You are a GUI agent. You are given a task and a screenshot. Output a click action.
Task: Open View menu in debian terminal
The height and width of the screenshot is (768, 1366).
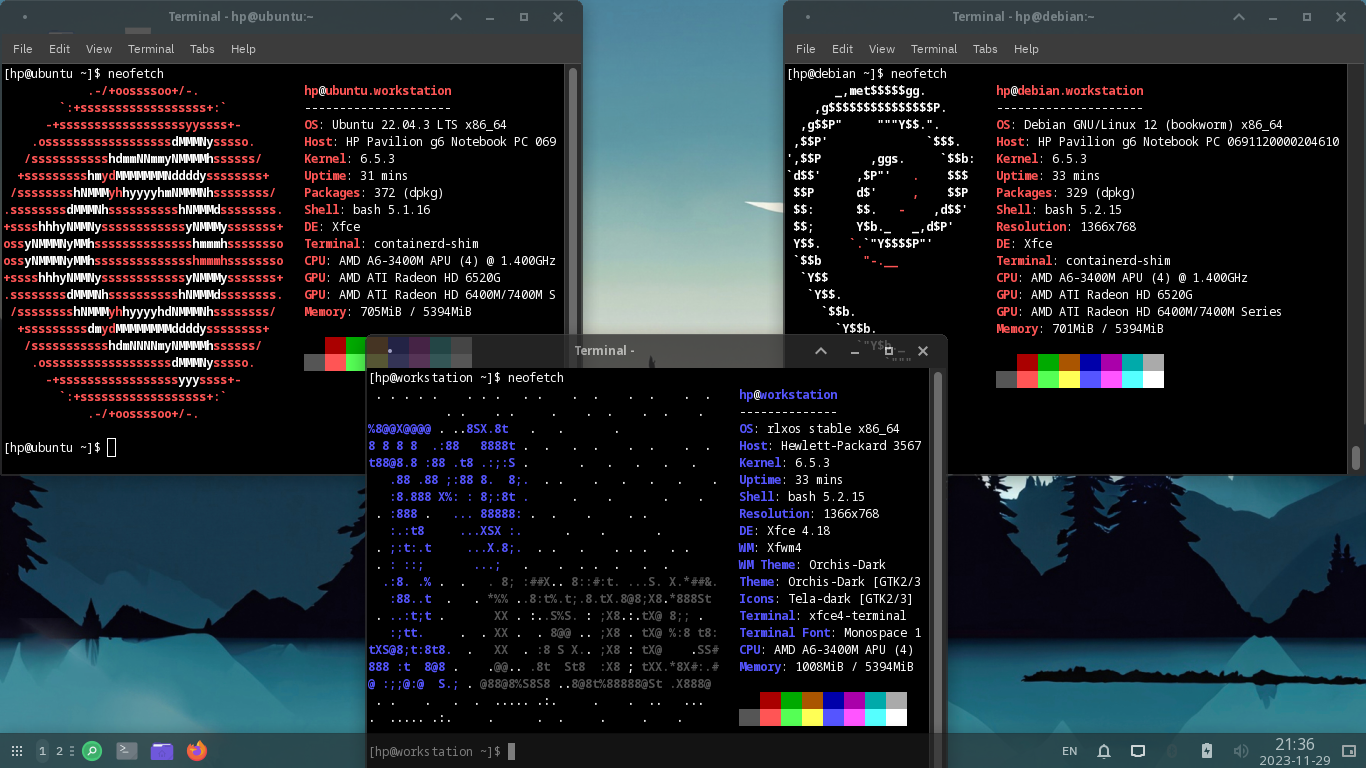click(882, 49)
